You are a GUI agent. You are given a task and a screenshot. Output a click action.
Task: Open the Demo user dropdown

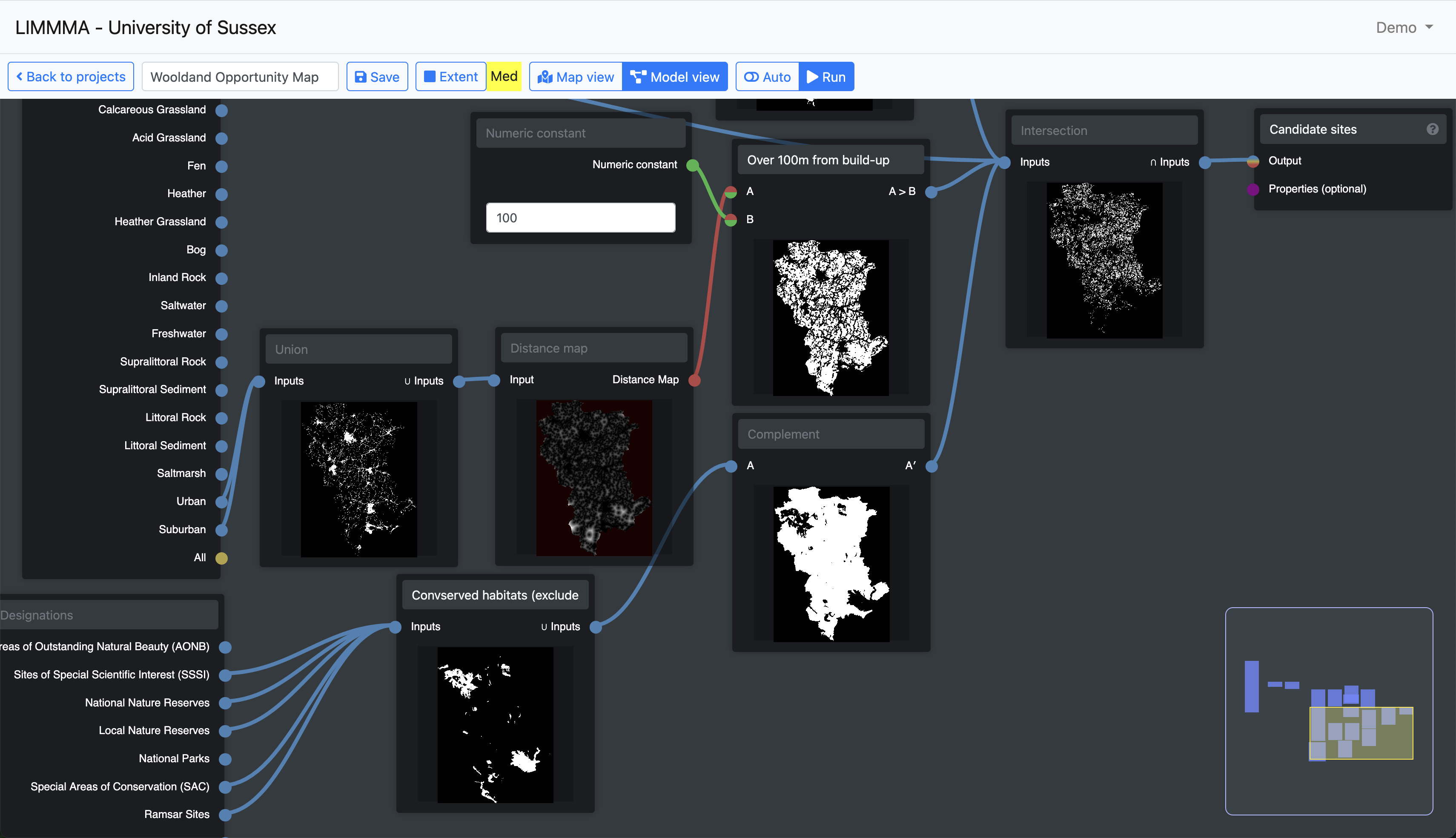coord(1404,28)
